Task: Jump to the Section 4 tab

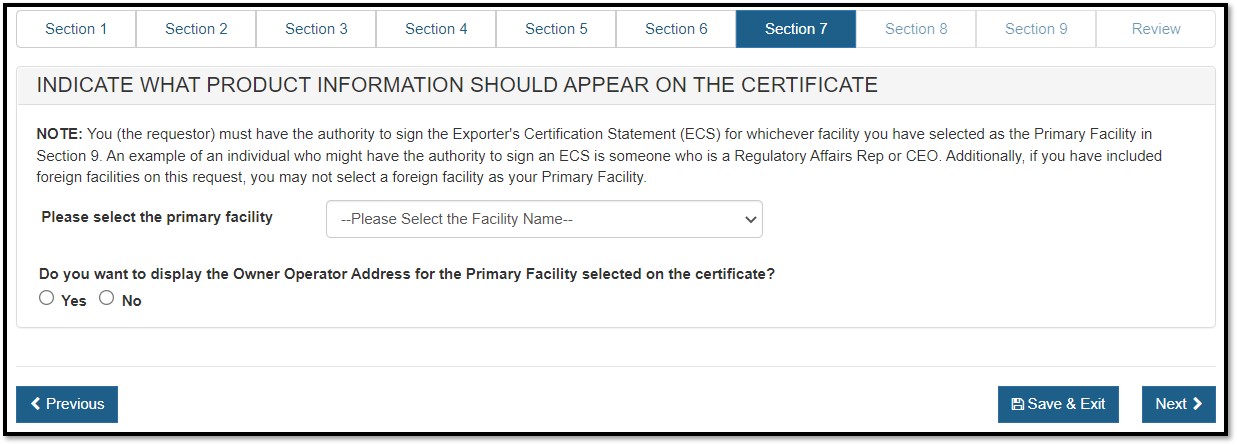Action: click(x=436, y=29)
